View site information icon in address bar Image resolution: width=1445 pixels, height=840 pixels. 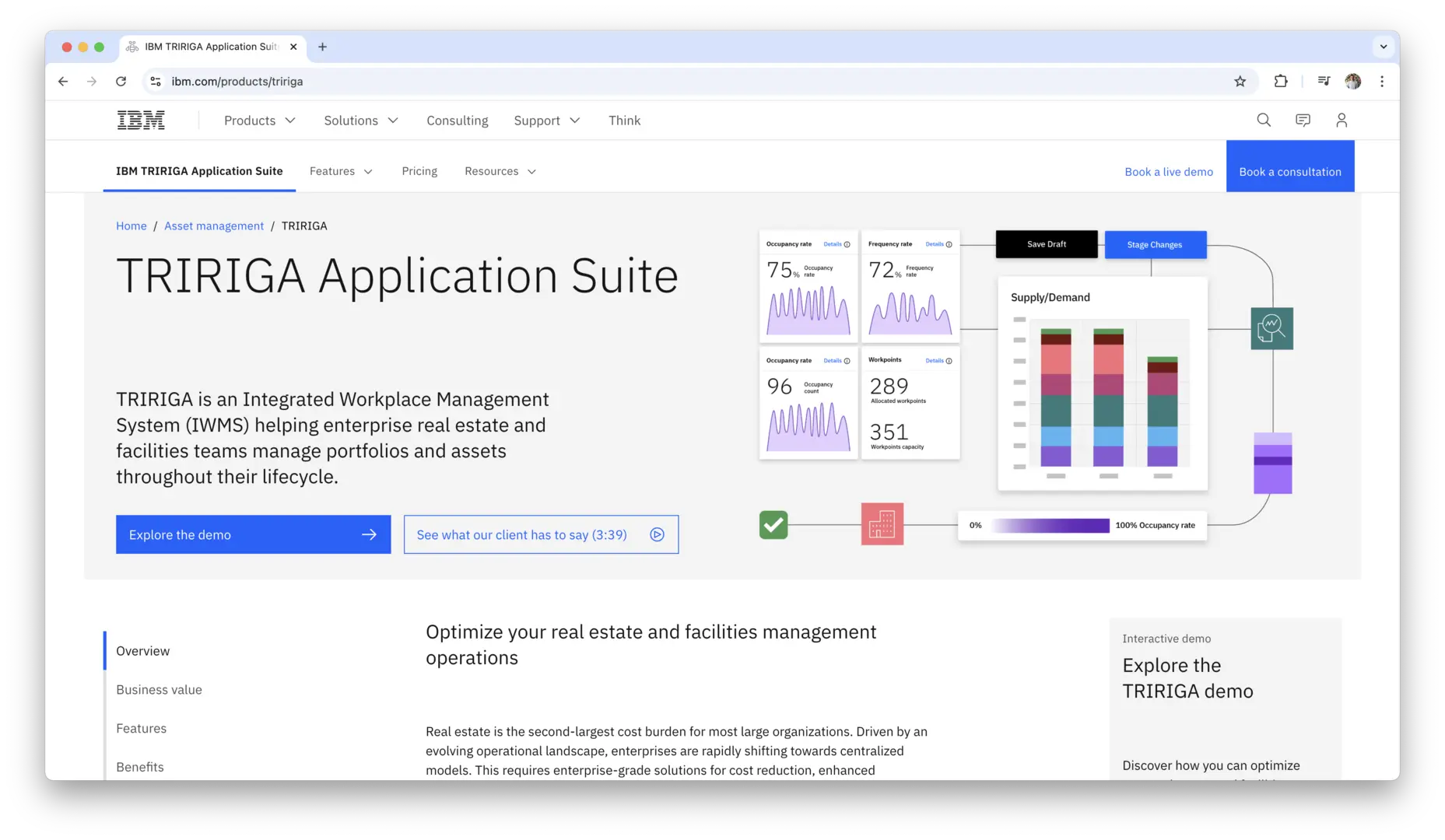(156, 81)
